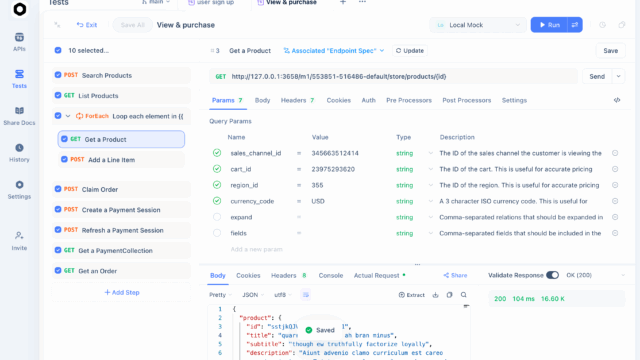
Task: Download the response with download icon
Action: coord(436,295)
